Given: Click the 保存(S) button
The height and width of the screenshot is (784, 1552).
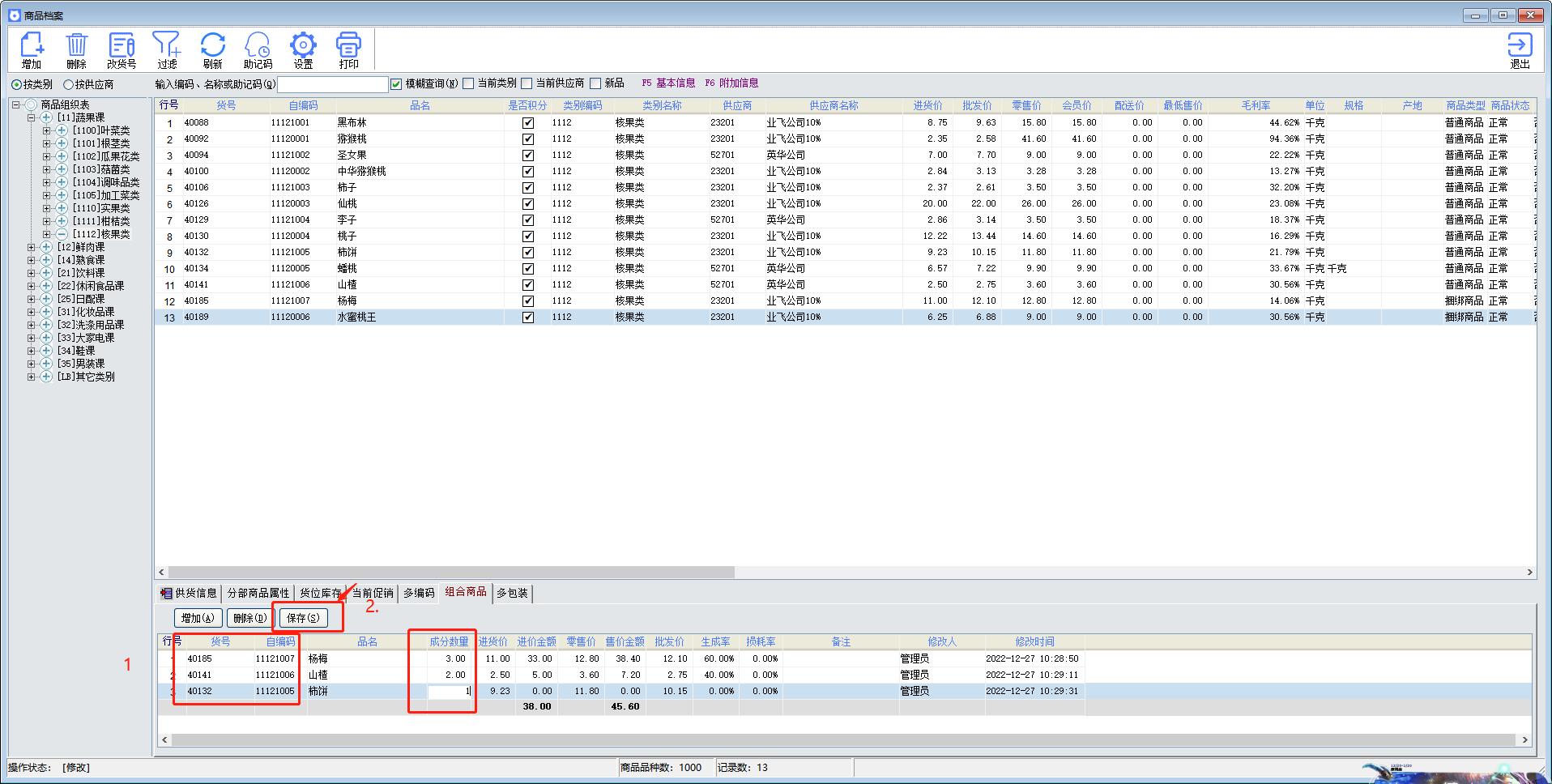Looking at the screenshot, I should point(303,618).
